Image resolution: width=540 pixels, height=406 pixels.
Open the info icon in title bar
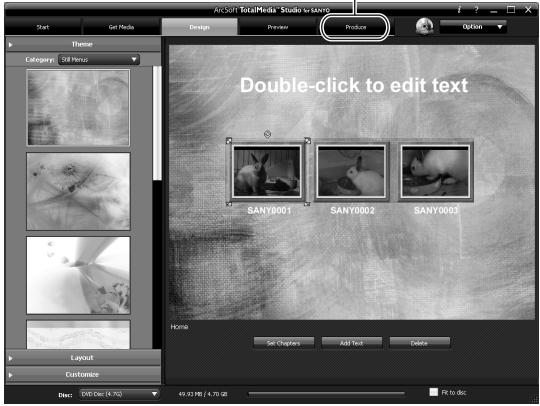coord(459,10)
